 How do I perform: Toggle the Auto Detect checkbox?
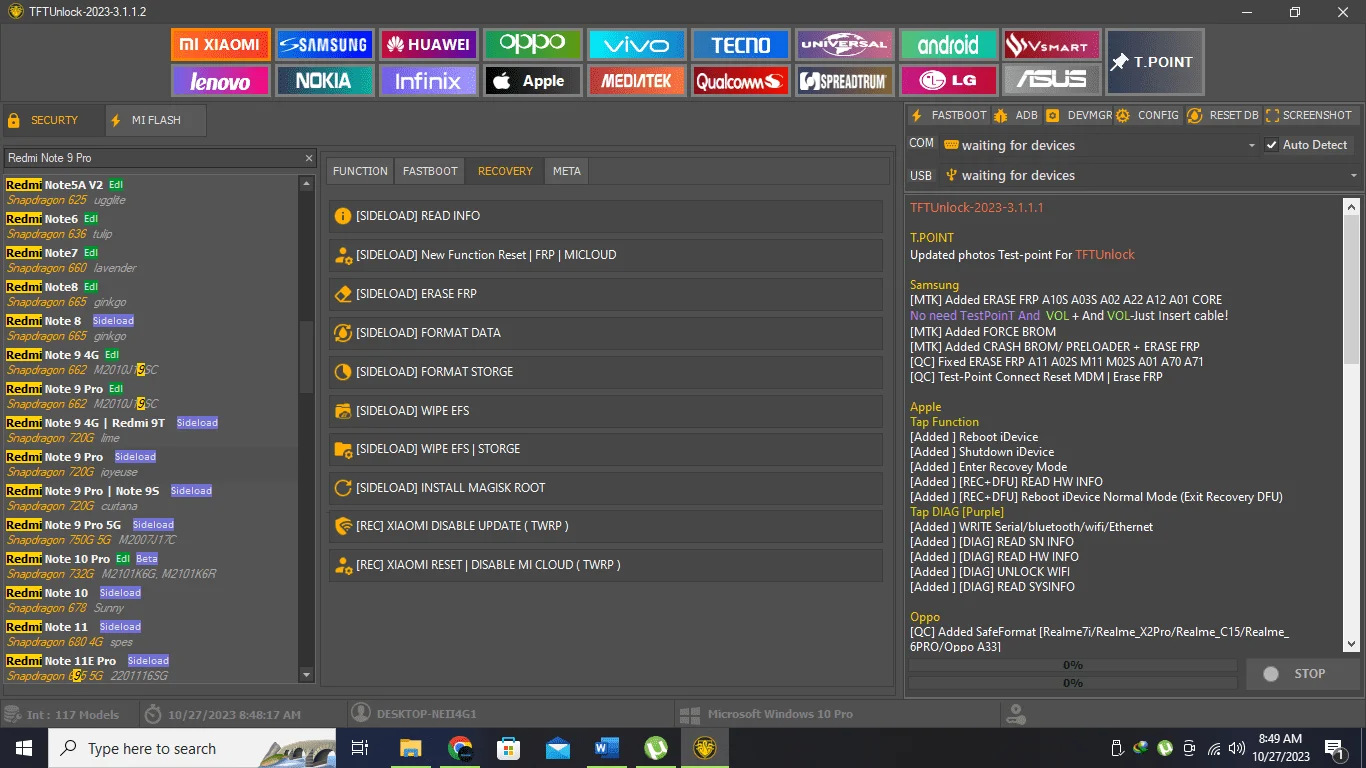point(1272,145)
